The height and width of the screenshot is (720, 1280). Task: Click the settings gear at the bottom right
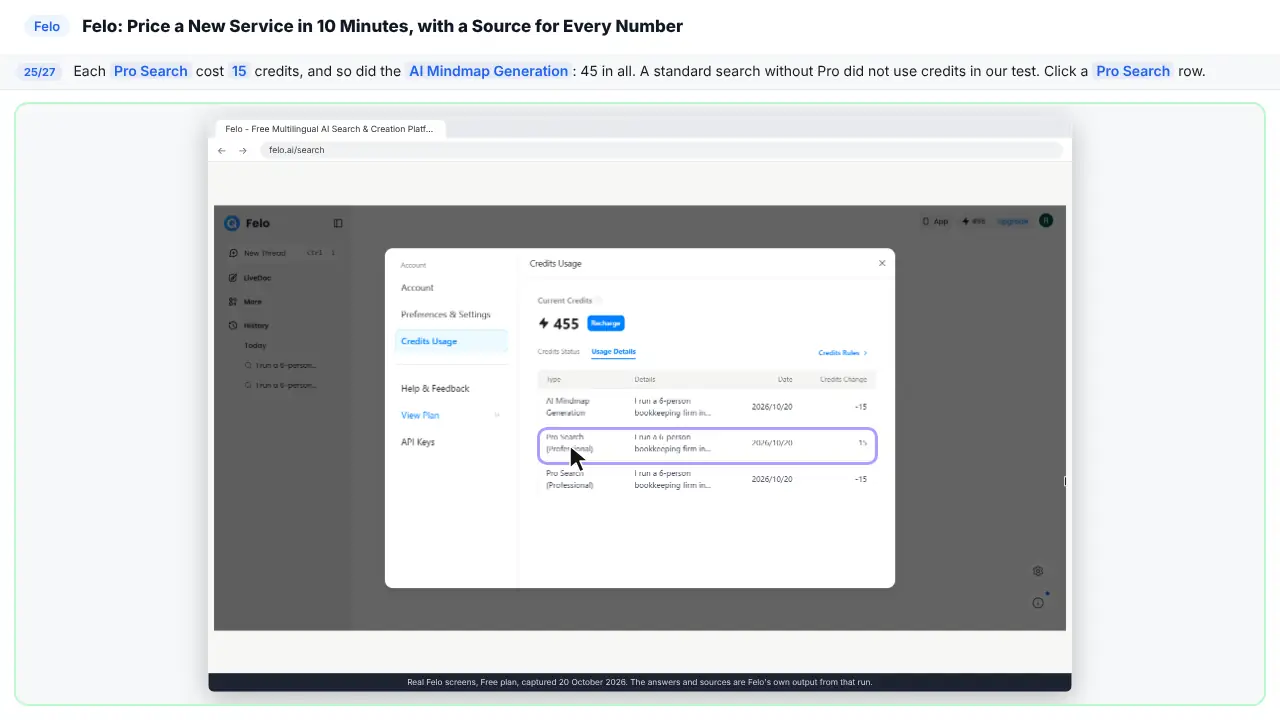(x=1038, y=571)
